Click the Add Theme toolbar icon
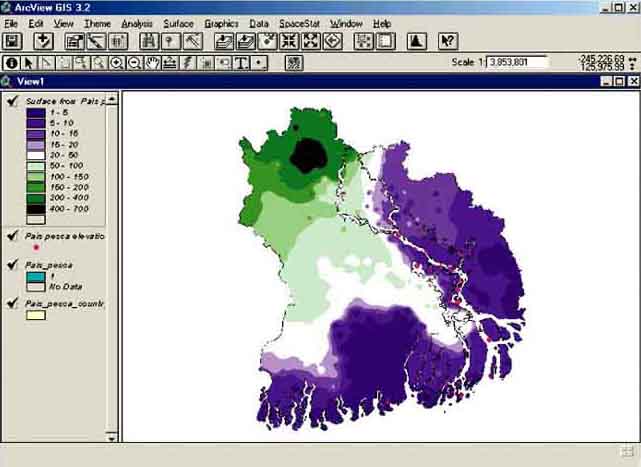Screen dimensions: 641x467 coord(44,41)
